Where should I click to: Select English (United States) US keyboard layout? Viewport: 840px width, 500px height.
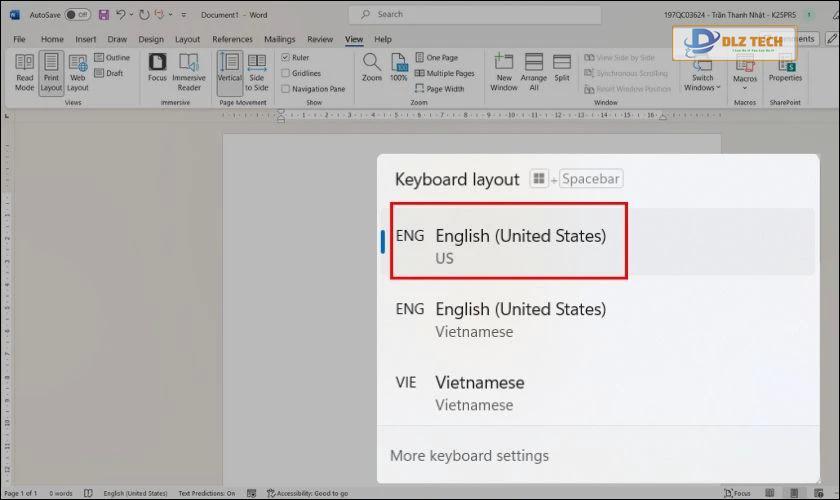(x=598, y=241)
